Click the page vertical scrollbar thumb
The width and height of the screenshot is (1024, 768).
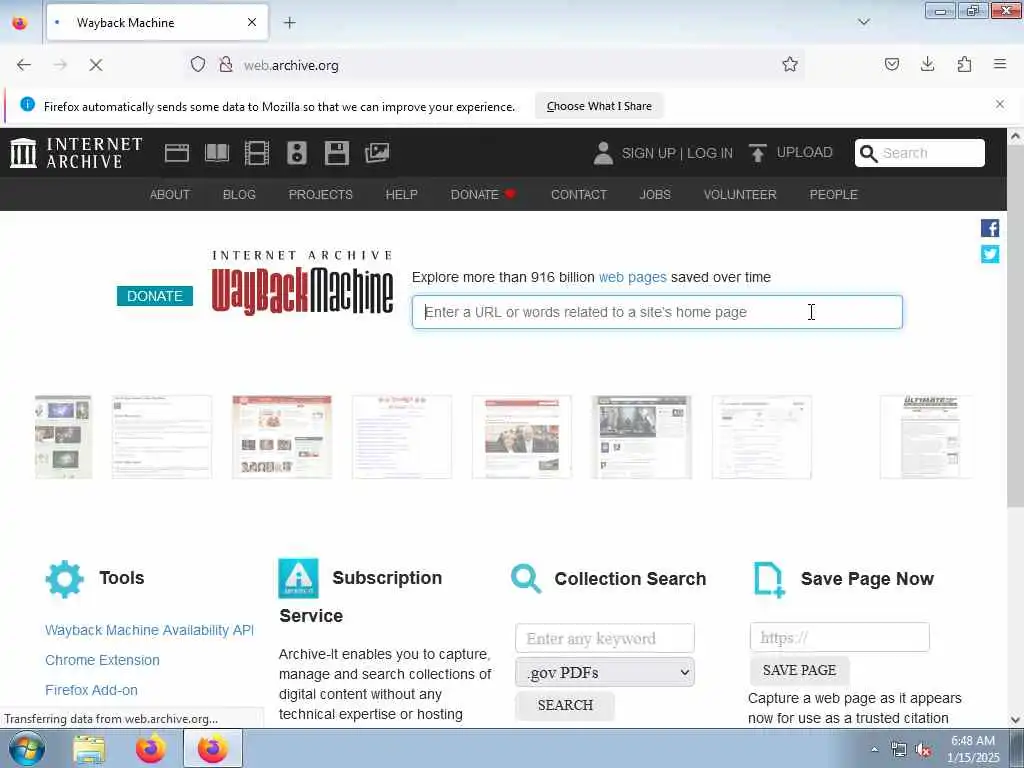pos(1015,327)
